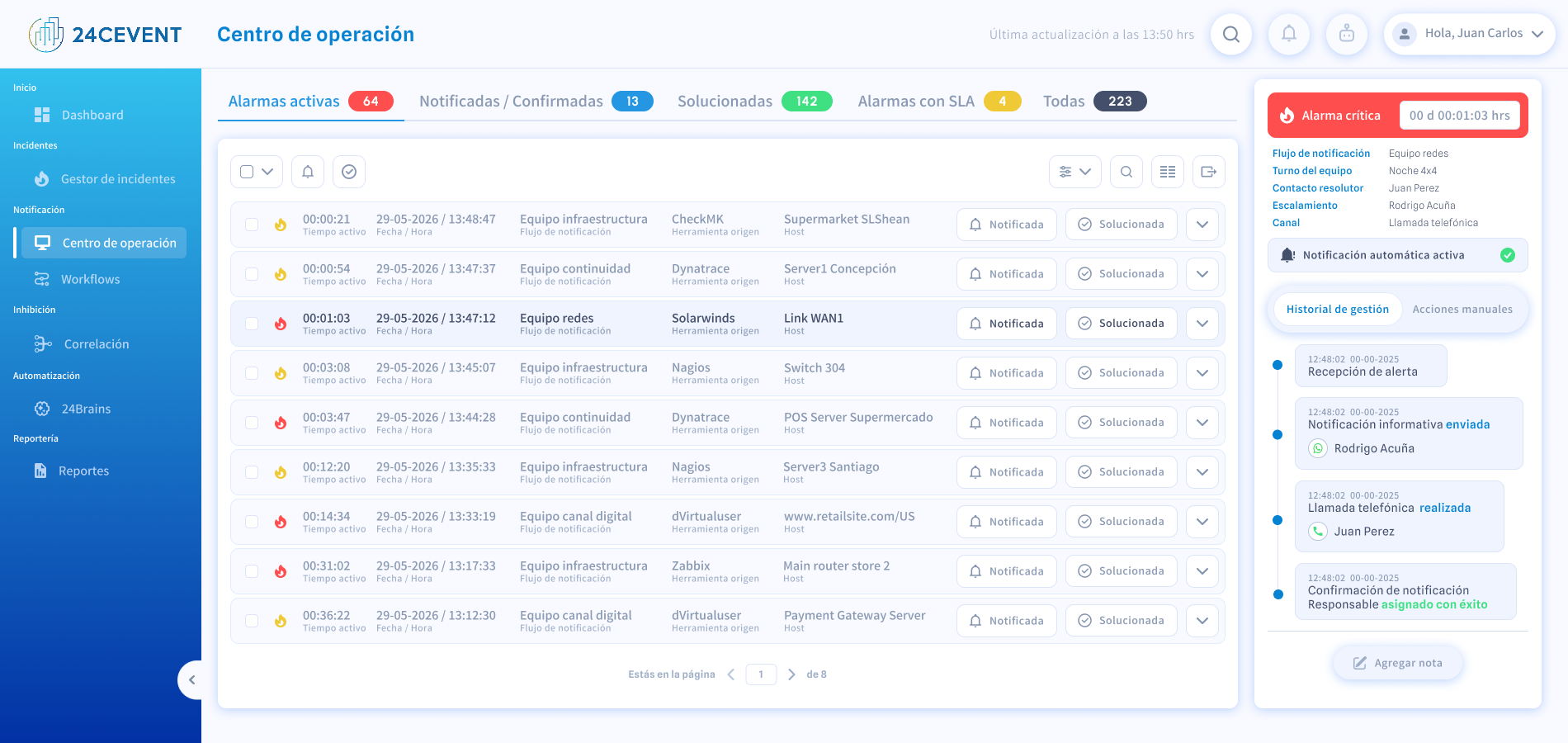Click the table search magnifier icon
Screen dimensions: 1568x743
click(x=1126, y=172)
